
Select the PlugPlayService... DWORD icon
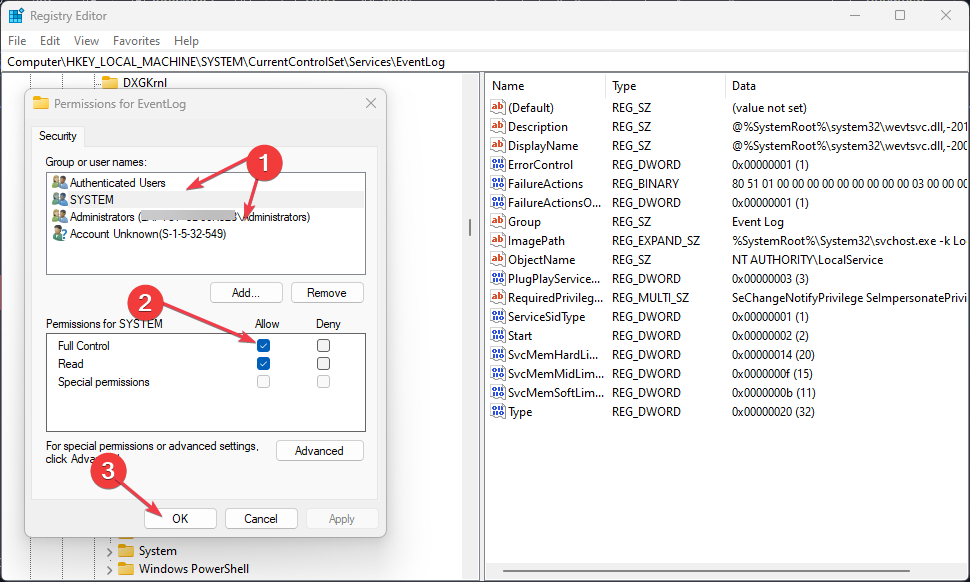[497, 278]
